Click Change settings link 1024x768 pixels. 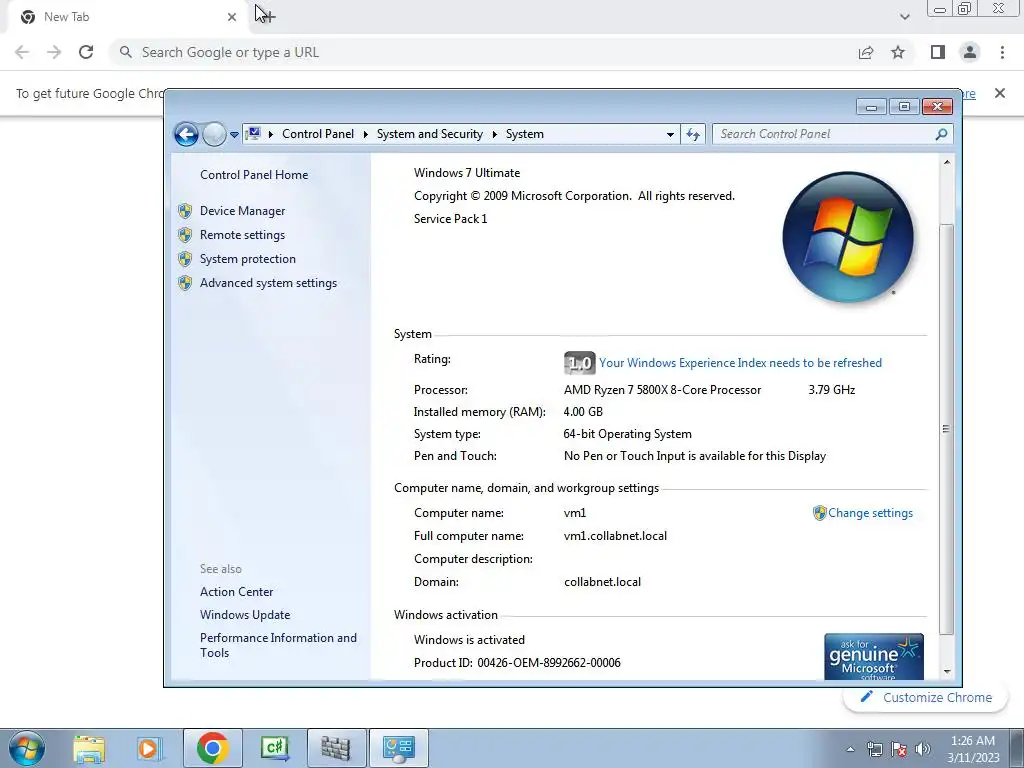coord(870,513)
